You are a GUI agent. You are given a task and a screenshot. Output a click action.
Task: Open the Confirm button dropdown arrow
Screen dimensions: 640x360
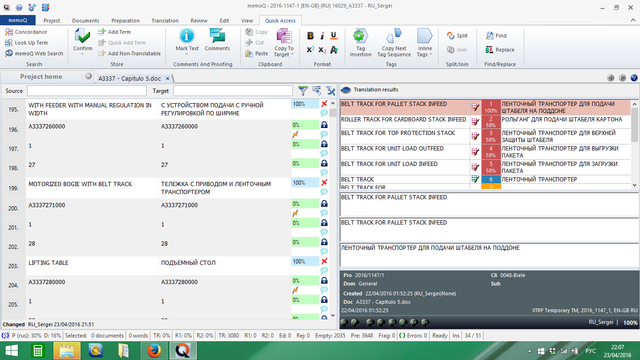coord(82,54)
